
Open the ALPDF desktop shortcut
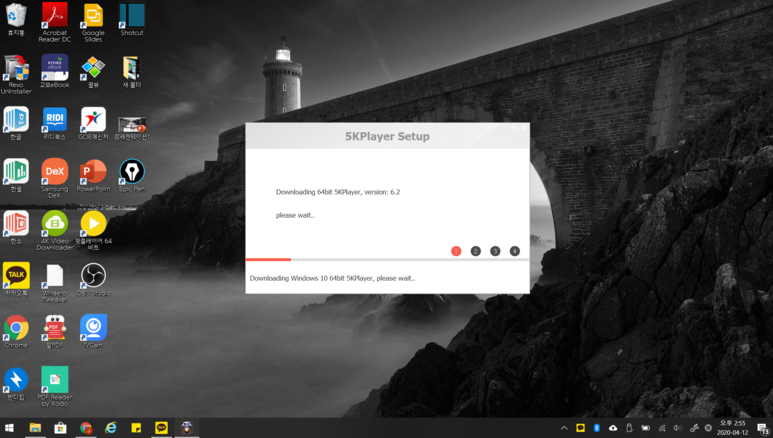tap(54, 331)
